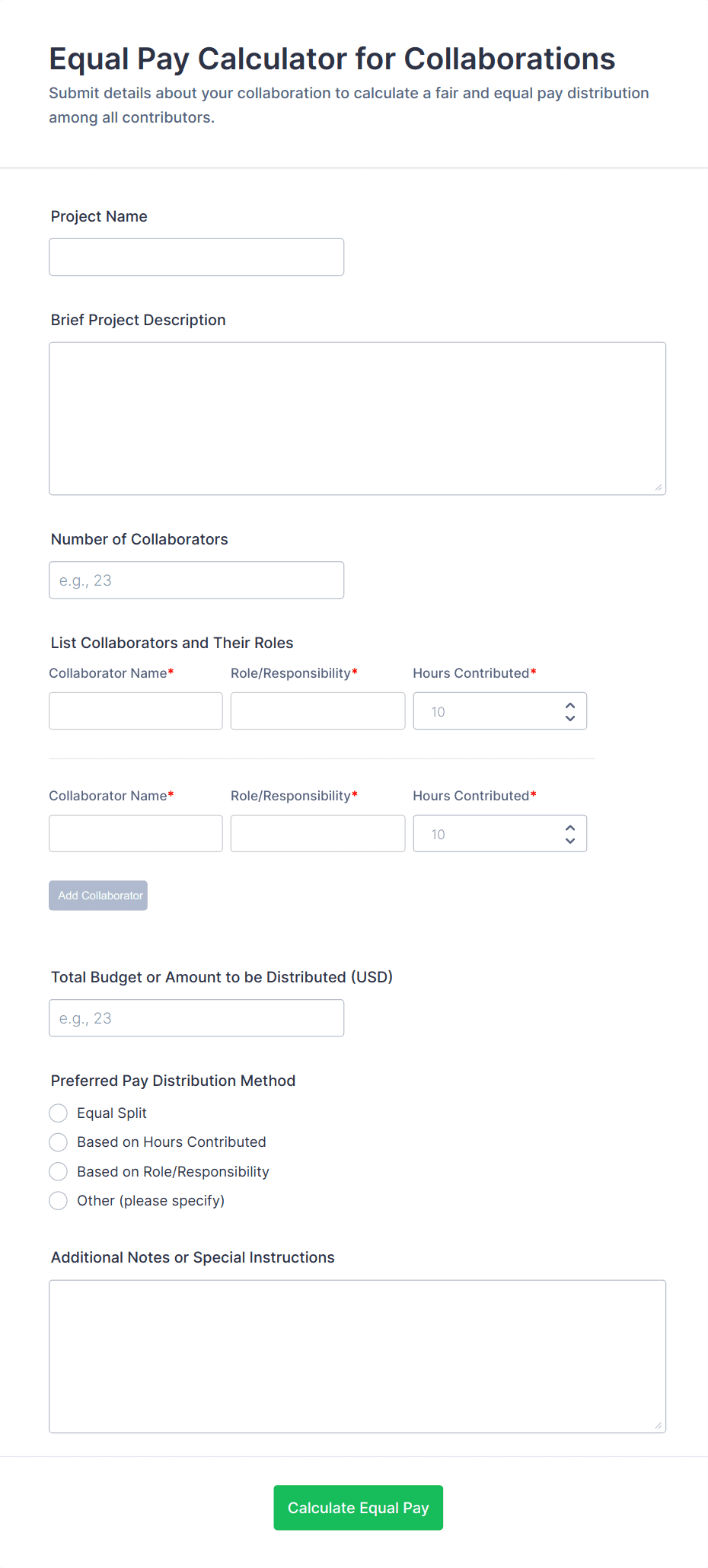Select Other (please specify) radio
The height and width of the screenshot is (1568, 708).
59,1201
